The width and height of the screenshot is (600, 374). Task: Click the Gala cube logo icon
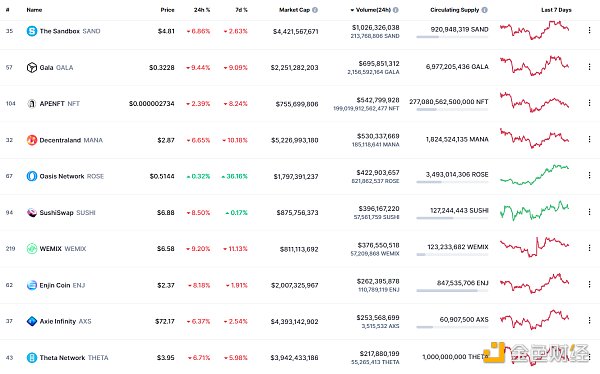32,67
